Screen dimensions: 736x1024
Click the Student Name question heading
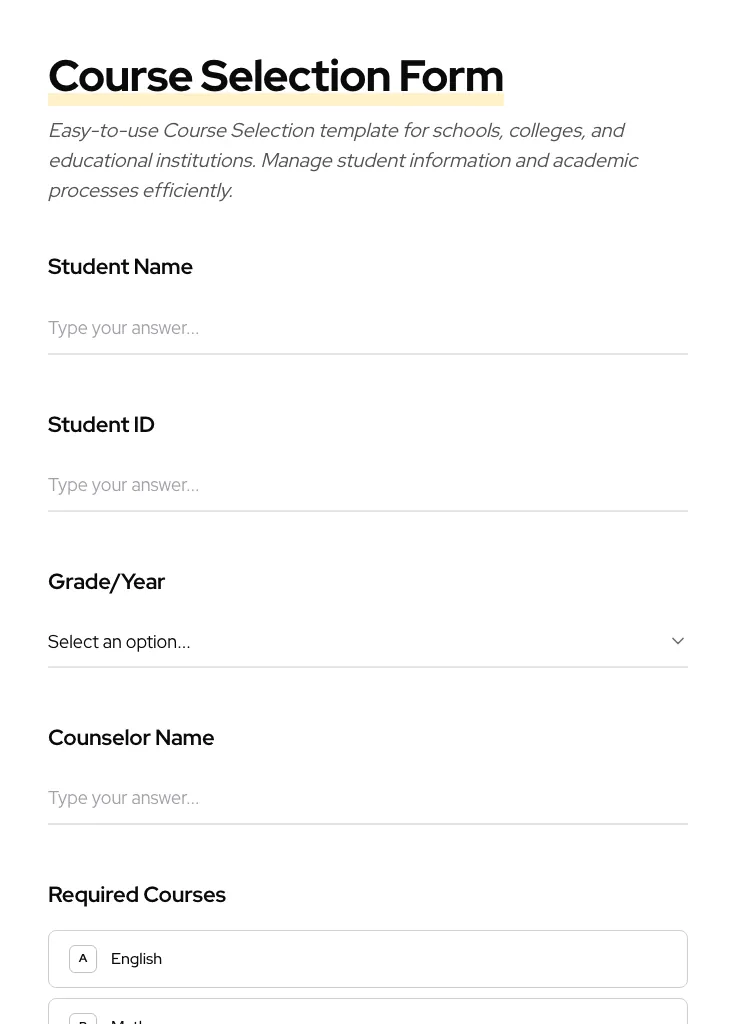pyautogui.click(x=120, y=266)
